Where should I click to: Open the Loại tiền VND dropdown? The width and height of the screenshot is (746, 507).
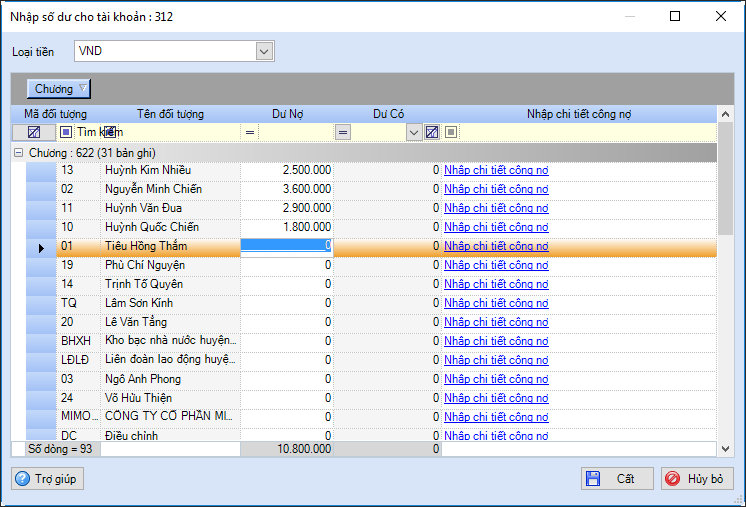click(264, 51)
